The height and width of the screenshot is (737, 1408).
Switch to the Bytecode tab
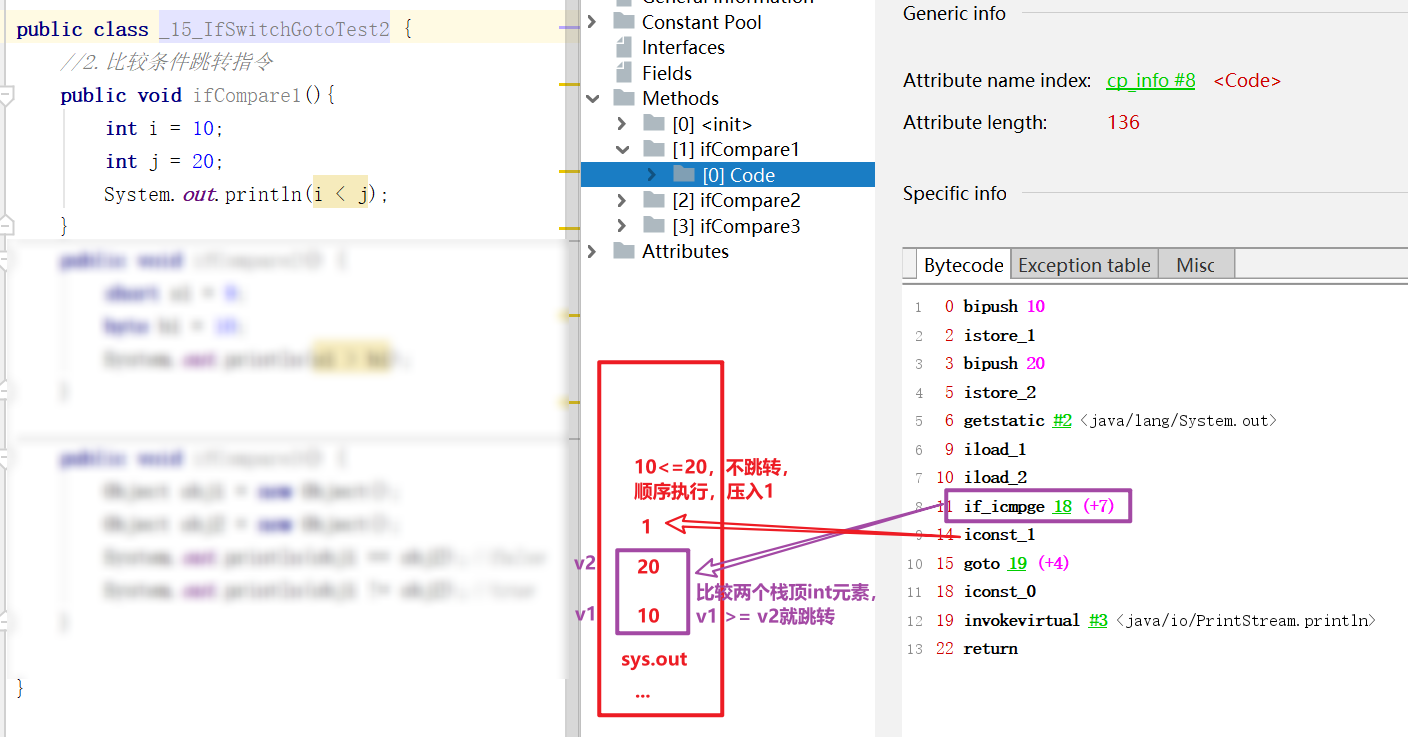(963, 265)
